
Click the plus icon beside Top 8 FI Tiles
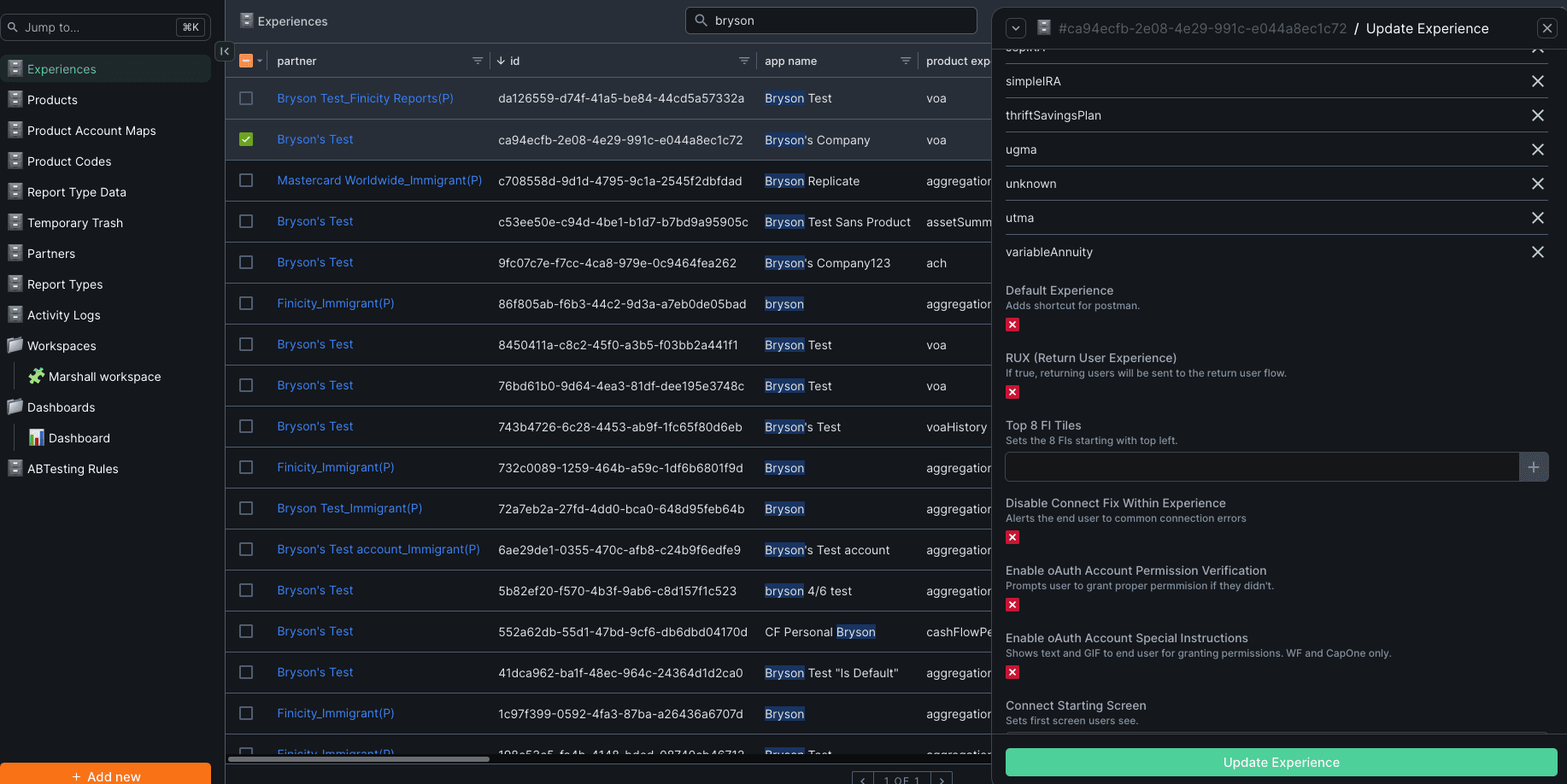pyautogui.click(x=1534, y=467)
